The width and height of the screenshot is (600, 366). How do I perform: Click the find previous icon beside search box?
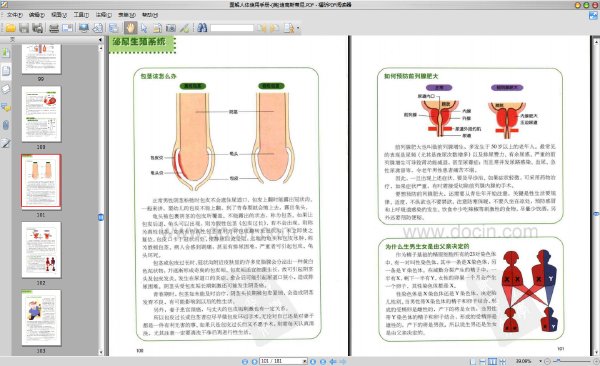[x=262, y=28]
